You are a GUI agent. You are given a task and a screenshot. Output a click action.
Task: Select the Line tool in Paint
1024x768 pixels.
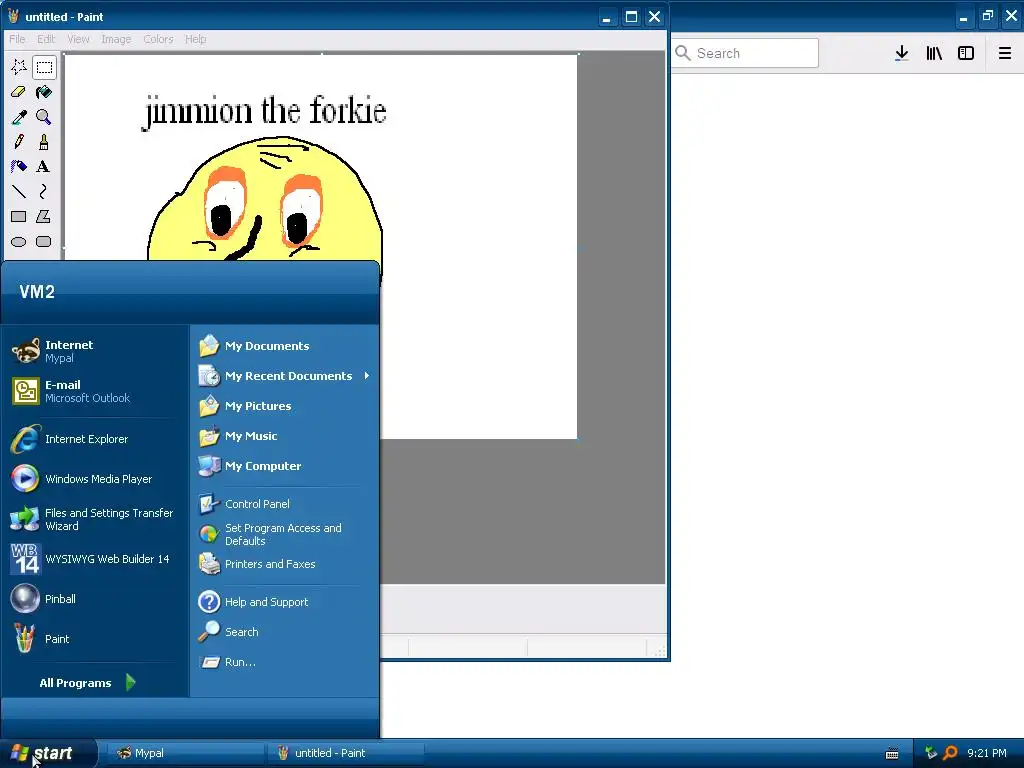(18, 191)
